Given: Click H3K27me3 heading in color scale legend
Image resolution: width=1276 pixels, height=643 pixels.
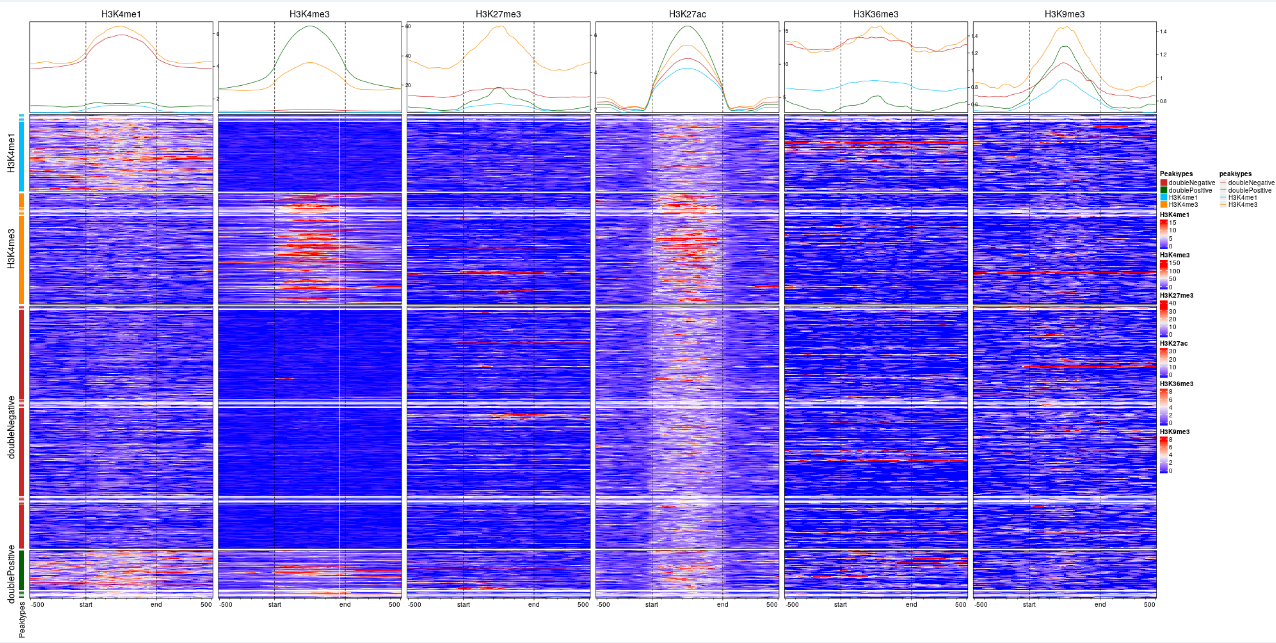Looking at the screenshot, I should (1177, 296).
